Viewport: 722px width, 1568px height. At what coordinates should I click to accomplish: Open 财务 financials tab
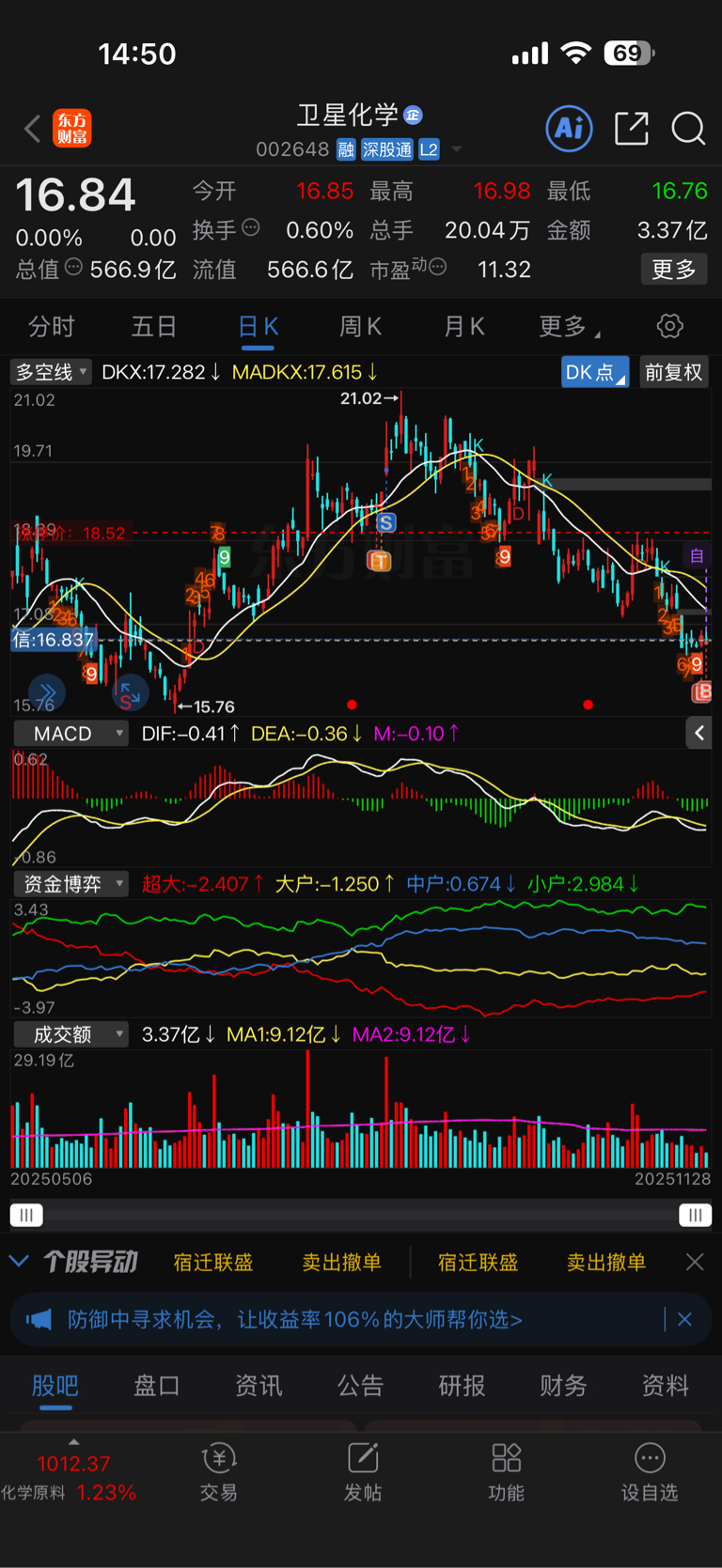563,1386
